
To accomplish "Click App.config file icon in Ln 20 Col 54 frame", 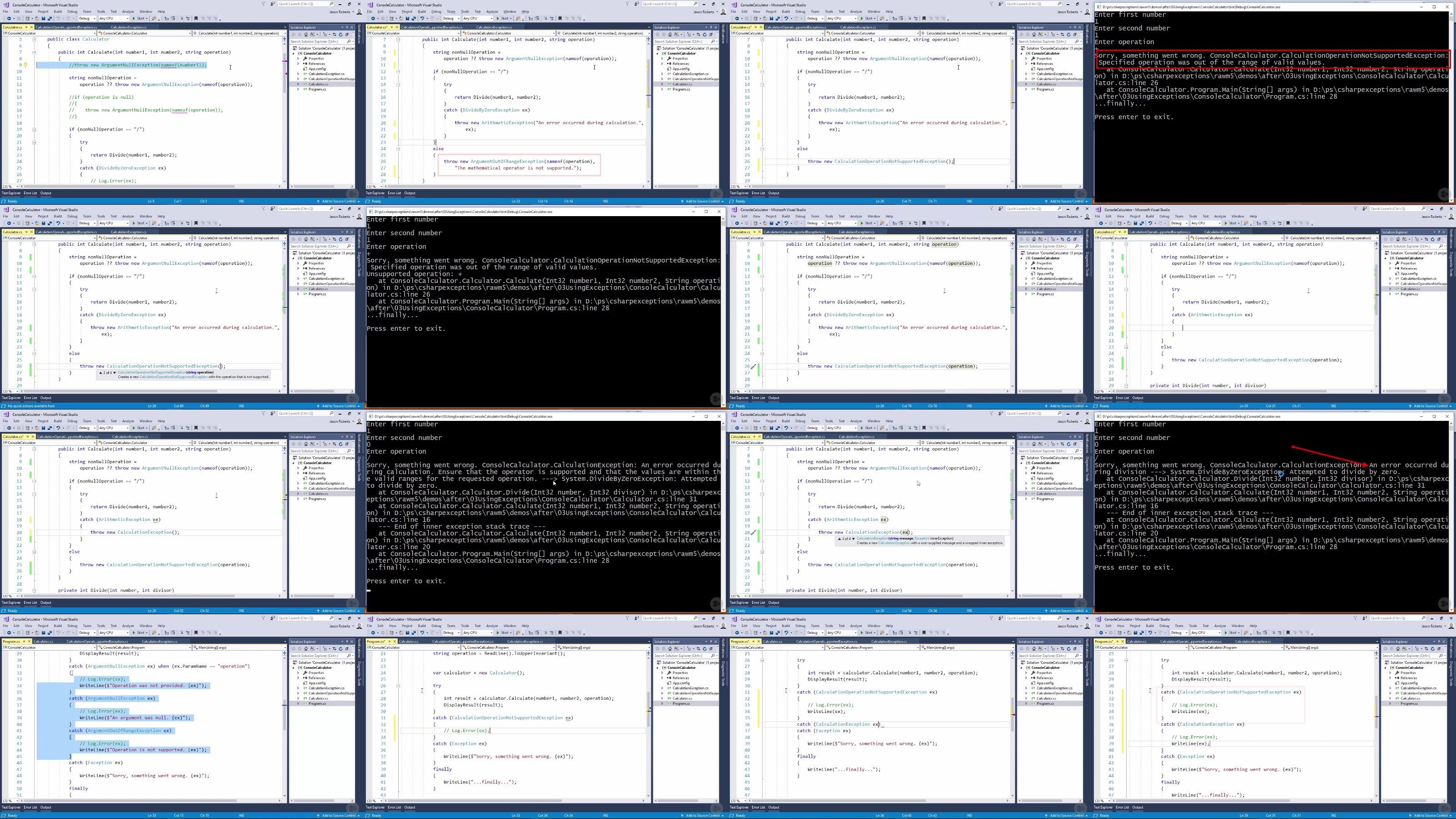I will (x=1033, y=479).
